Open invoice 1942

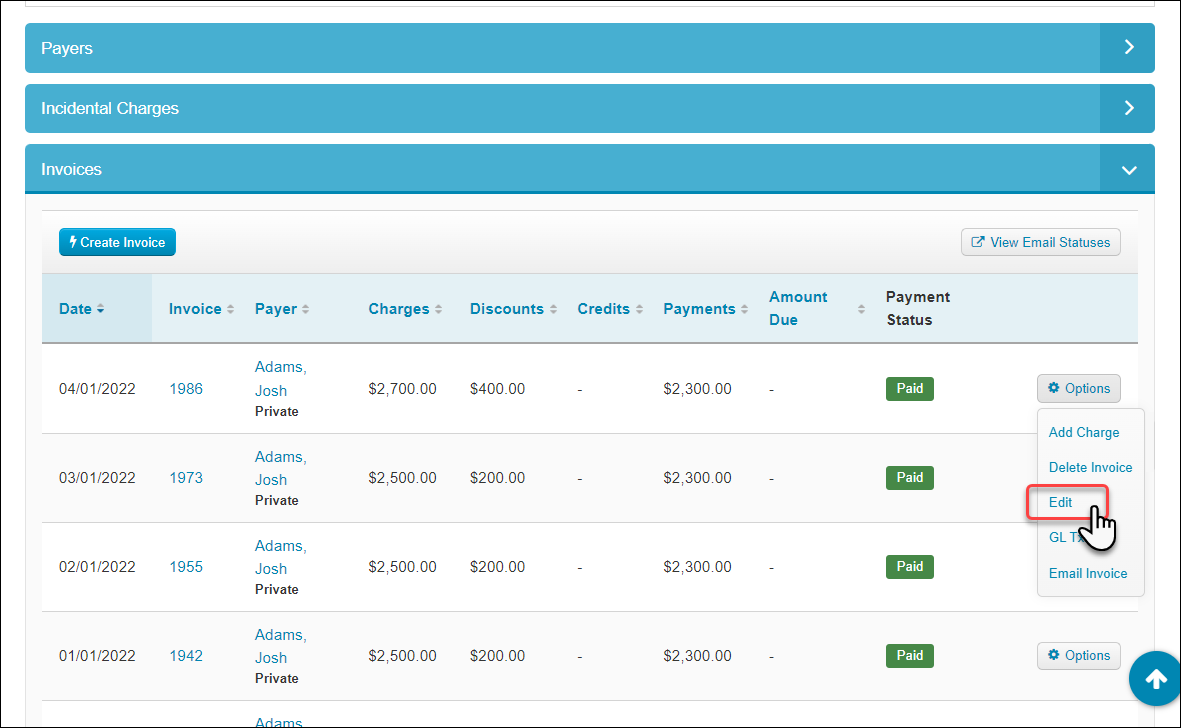(x=186, y=656)
